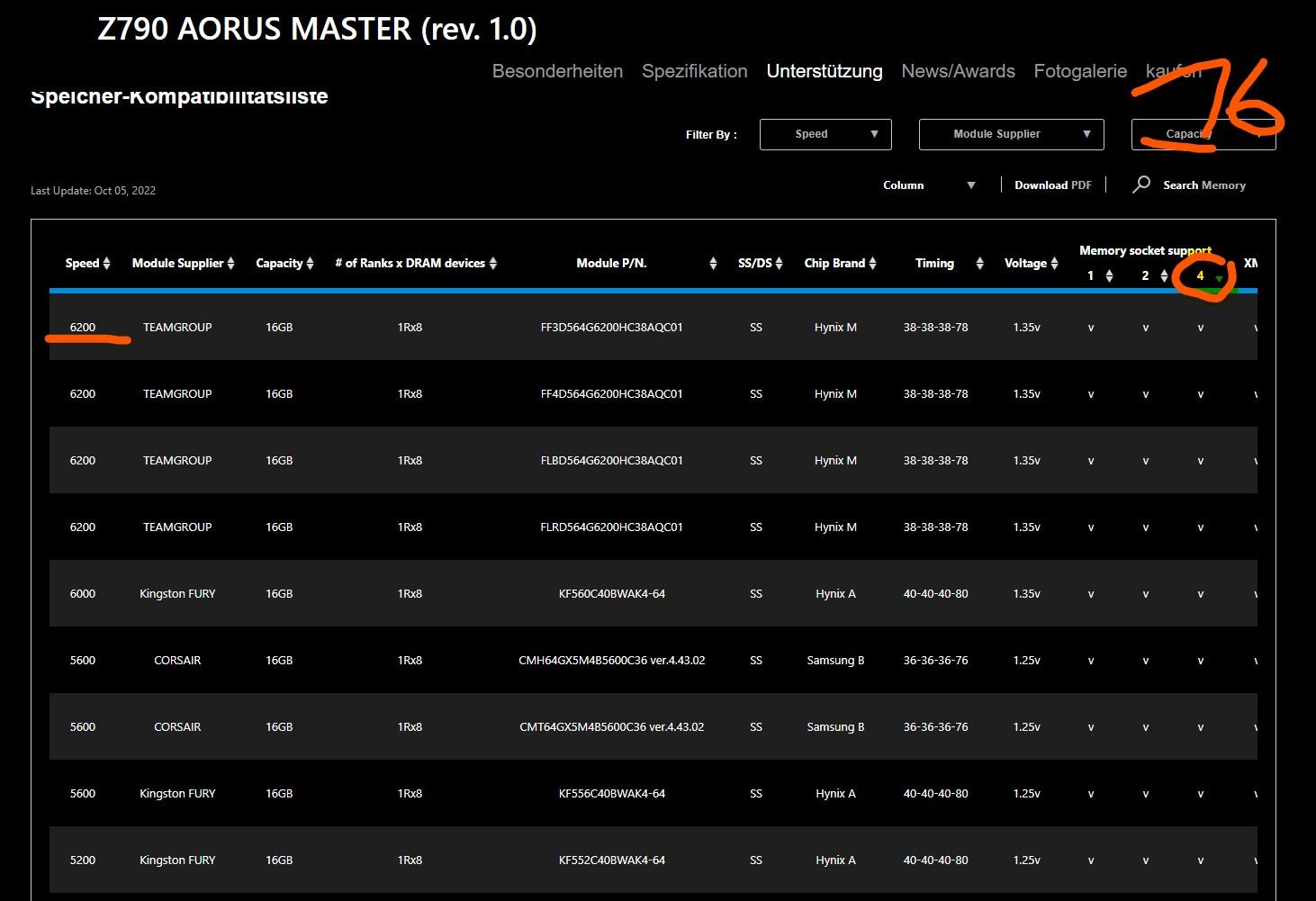Sort by Module P/N. column arrows
Screen dimensions: 1316x901
click(x=713, y=264)
